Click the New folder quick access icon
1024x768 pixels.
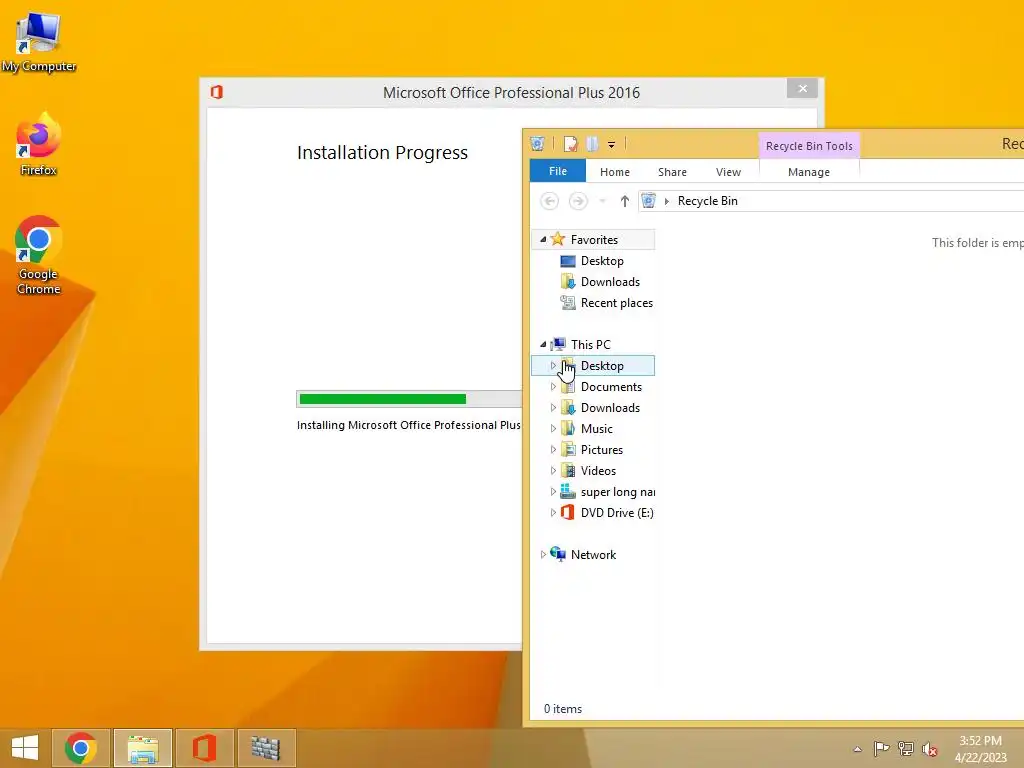592,144
